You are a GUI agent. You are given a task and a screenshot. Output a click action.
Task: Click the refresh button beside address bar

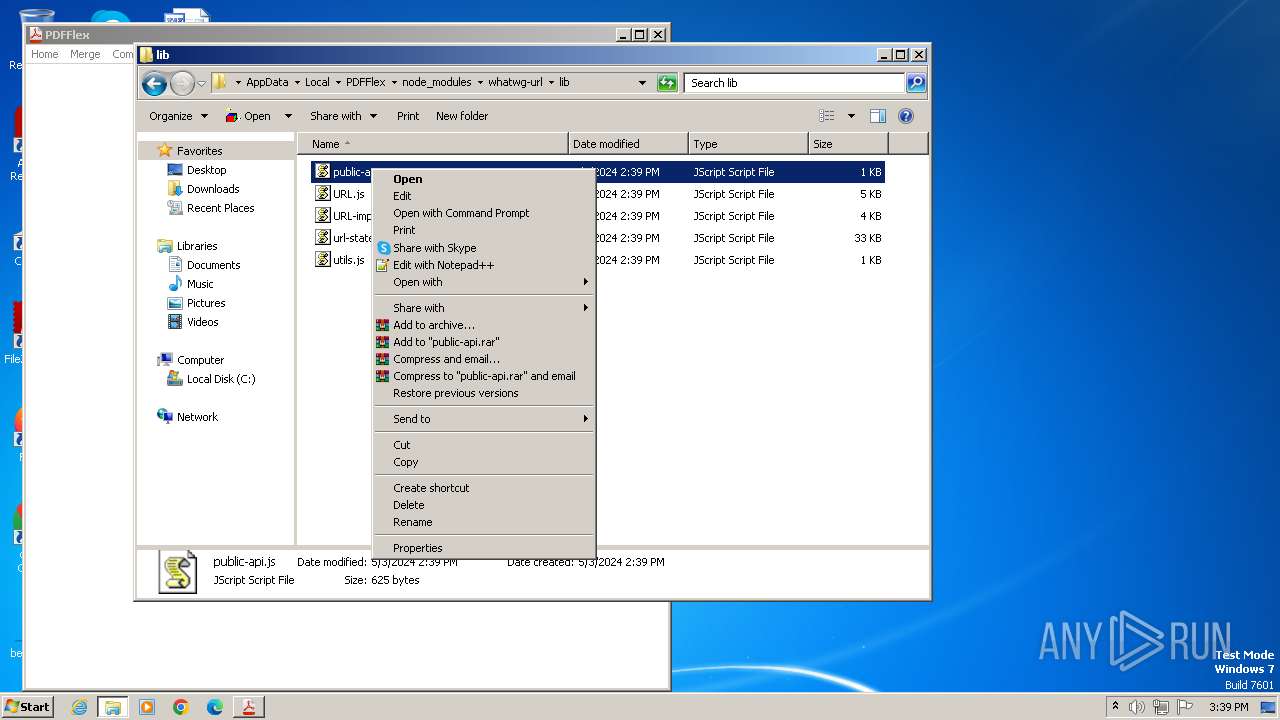click(x=667, y=83)
